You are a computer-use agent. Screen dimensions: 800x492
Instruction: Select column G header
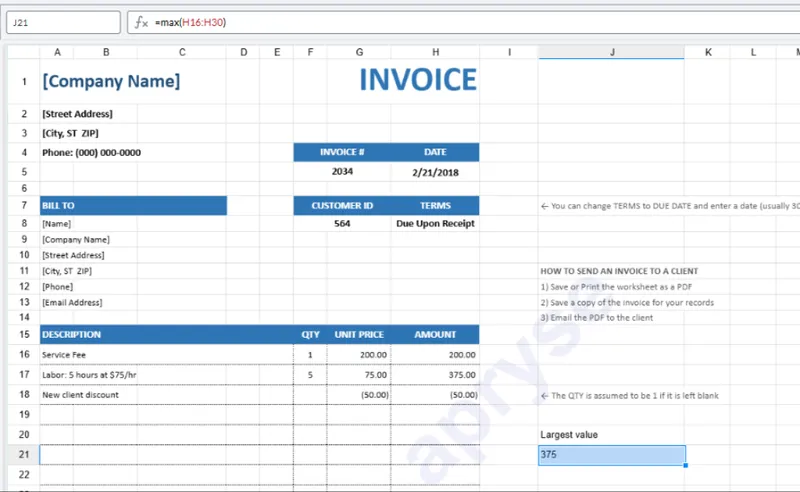tap(359, 52)
